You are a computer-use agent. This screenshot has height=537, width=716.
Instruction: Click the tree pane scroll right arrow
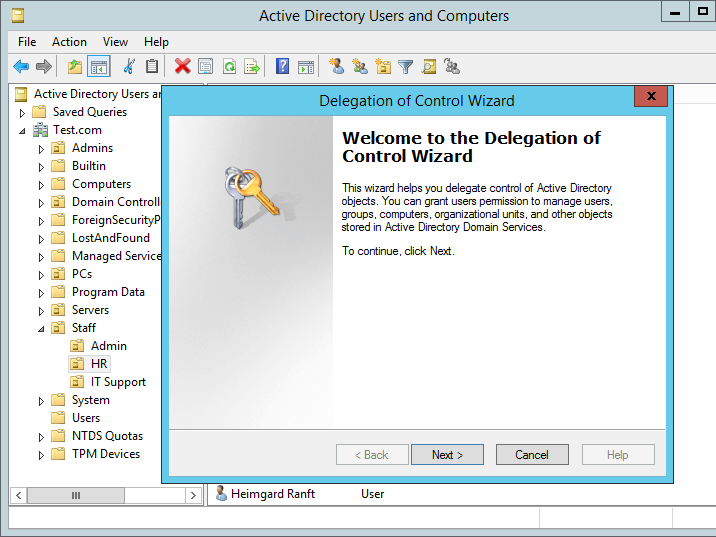pyautogui.click(x=193, y=495)
